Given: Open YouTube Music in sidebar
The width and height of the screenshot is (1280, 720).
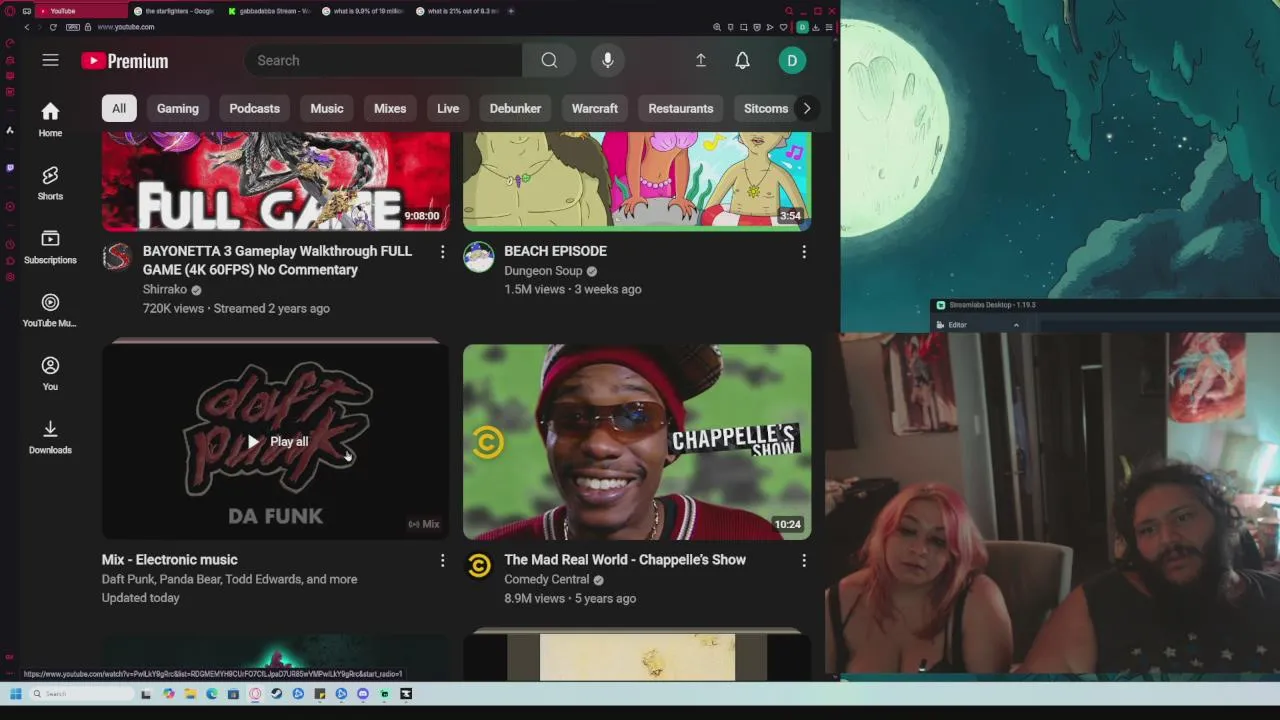Looking at the screenshot, I should [50, 309].
